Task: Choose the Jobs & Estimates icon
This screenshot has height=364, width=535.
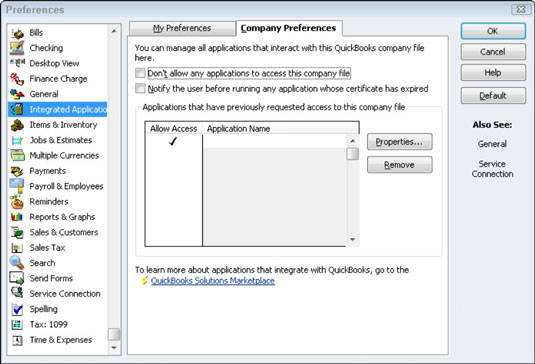Action: pyautogui.click(x=17, y=140)
